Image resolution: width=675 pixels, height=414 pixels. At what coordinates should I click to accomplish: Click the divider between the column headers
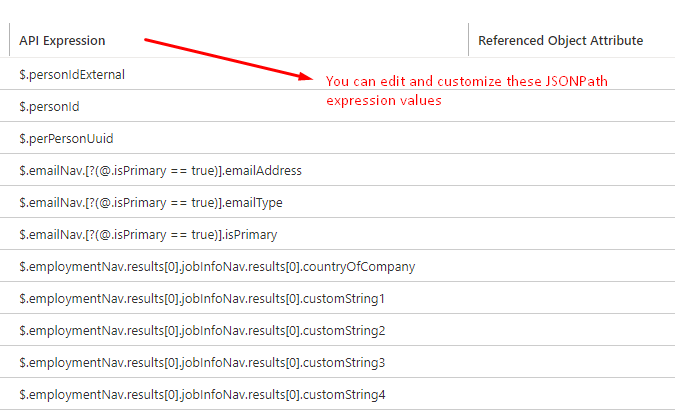click(x=468, y=41)
